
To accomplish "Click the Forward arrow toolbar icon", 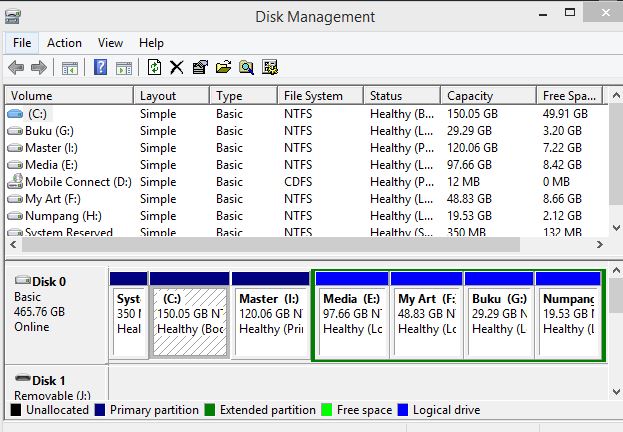I will point(39,68).
